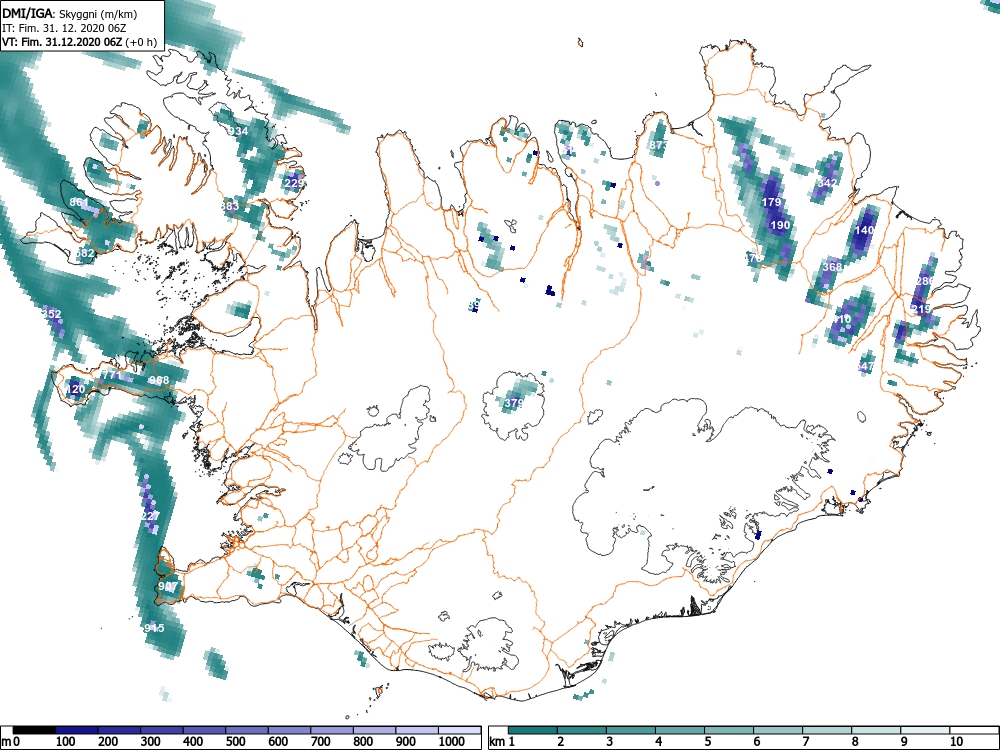The image size is (1000, 750).
Task: Click the visibility value '342' on the map
Action: point(827,183)
